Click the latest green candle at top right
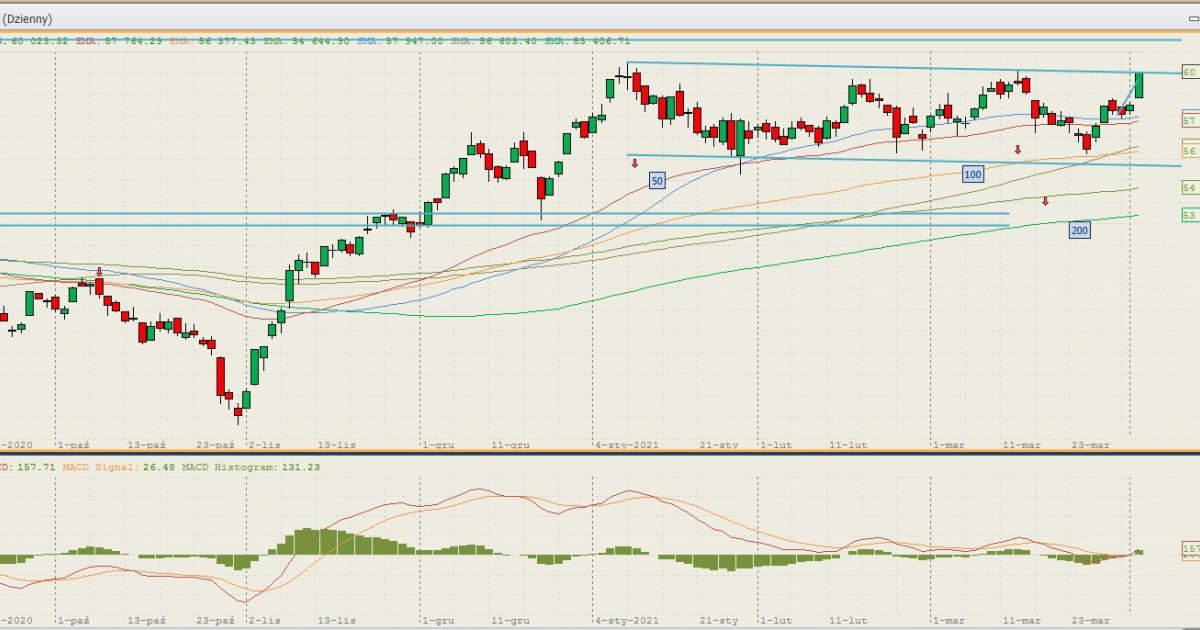The width and height of the screenshot is (1200, 630). [1139, 85]
